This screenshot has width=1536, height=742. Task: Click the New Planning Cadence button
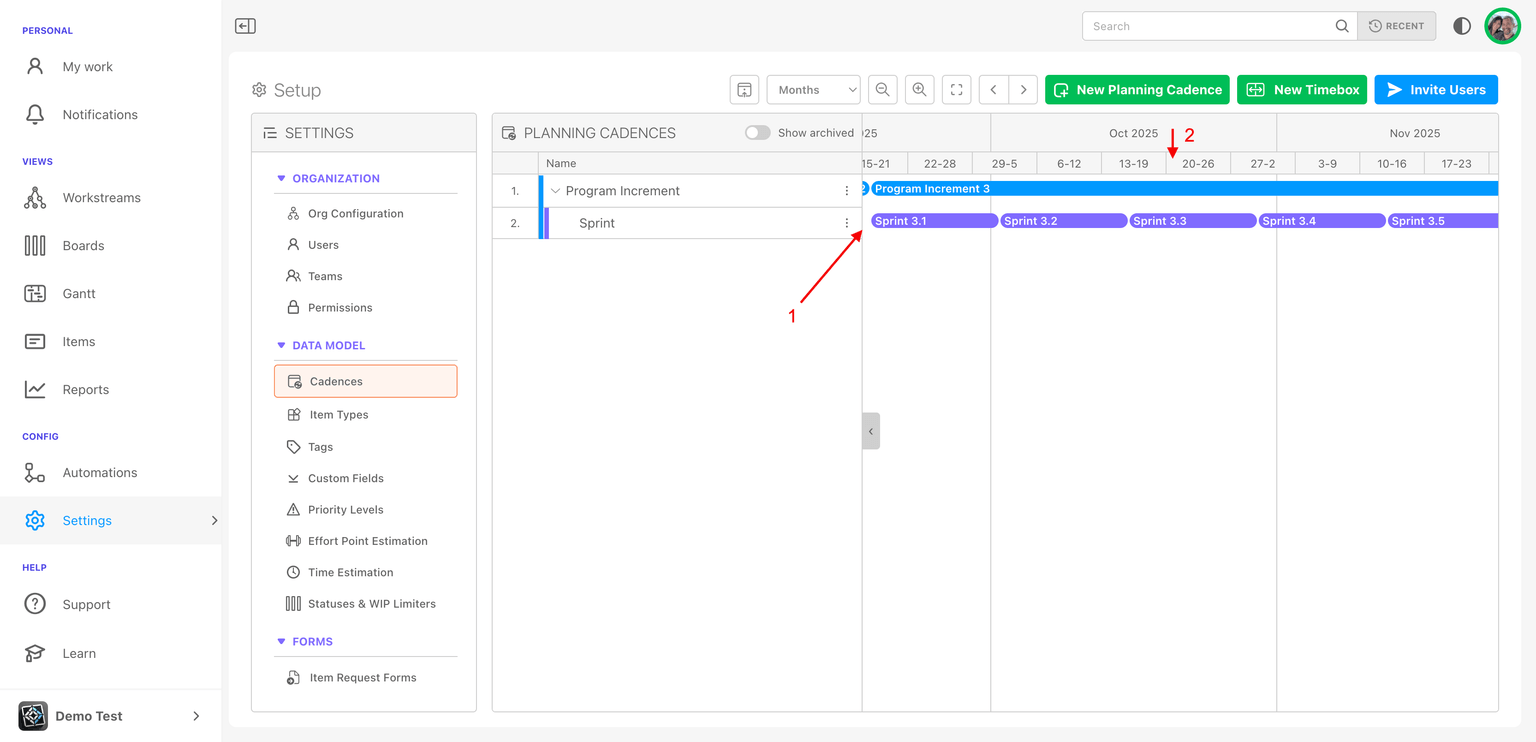1138,90
